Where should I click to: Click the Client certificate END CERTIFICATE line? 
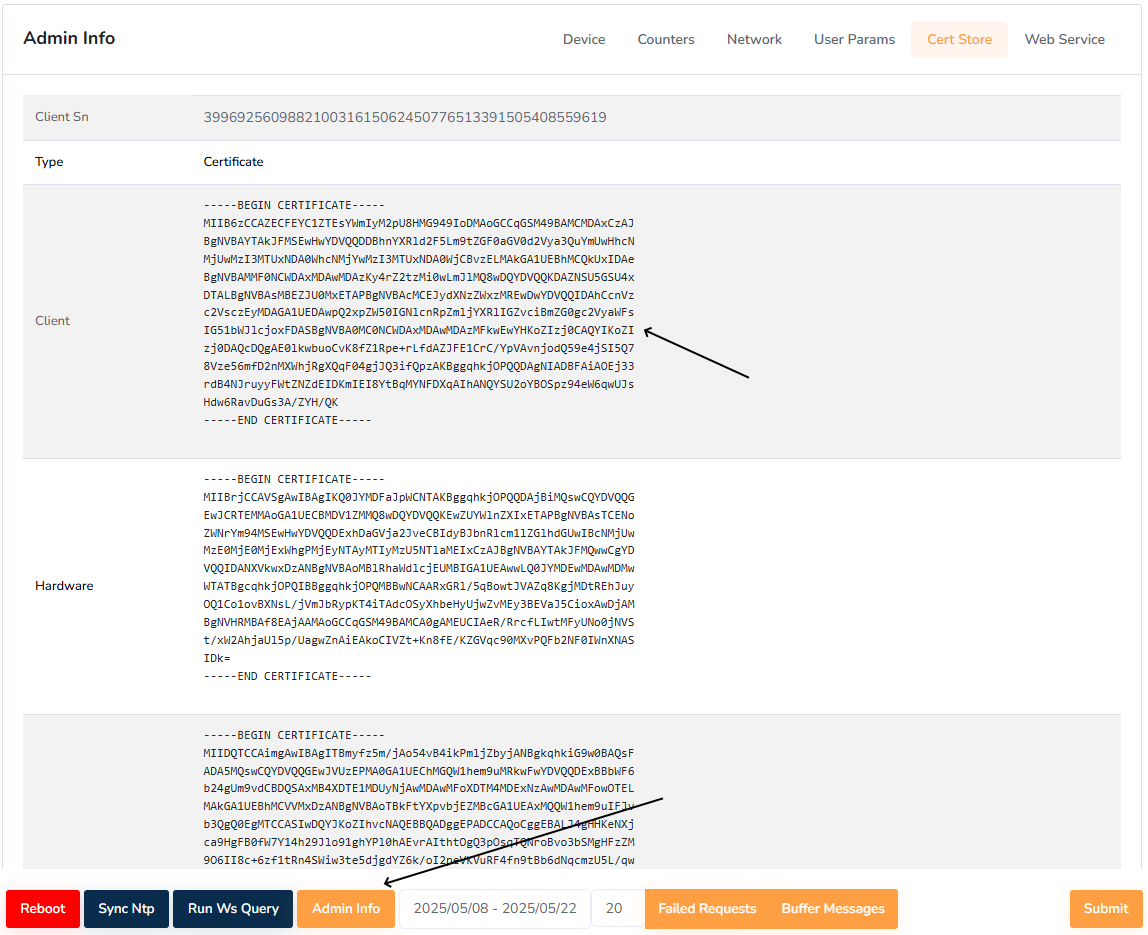click(287, 420)
